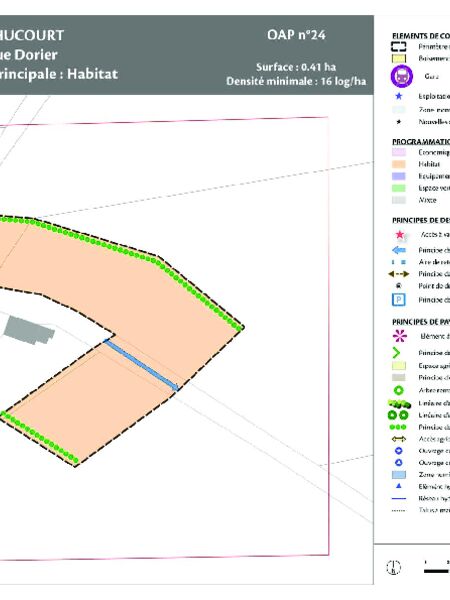This screenshot has height=600, width=450.
Task: Click the magenta asterisk heritage symbol
Action: [x=400, y=336]
